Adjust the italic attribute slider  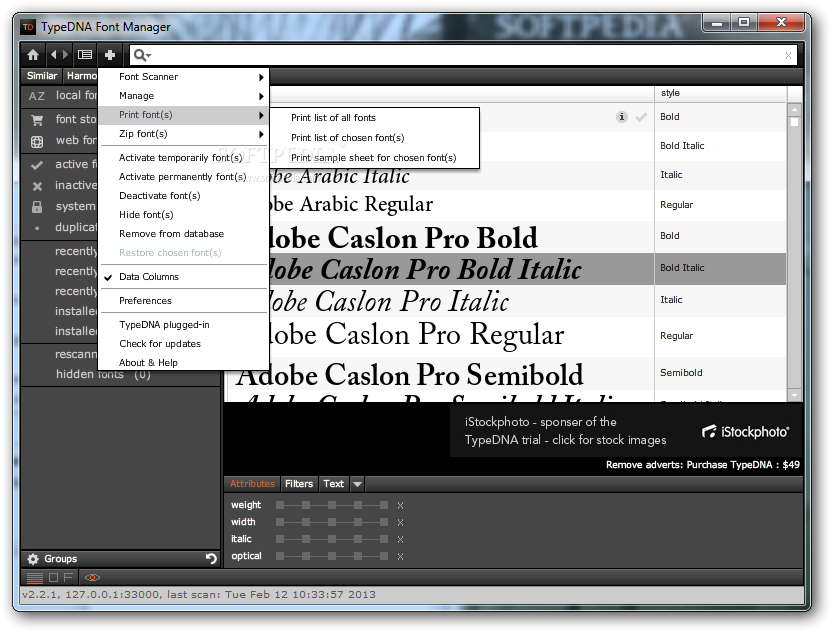[x=332, y=540]
